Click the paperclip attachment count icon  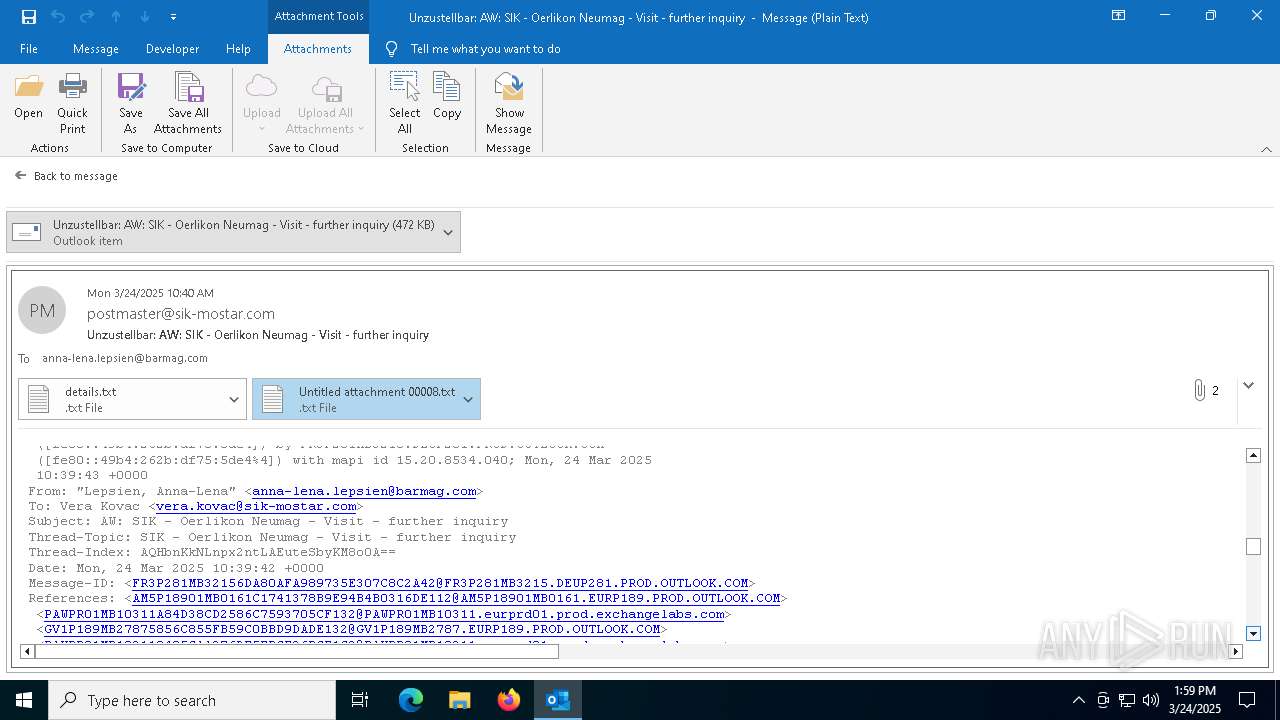1199,391
